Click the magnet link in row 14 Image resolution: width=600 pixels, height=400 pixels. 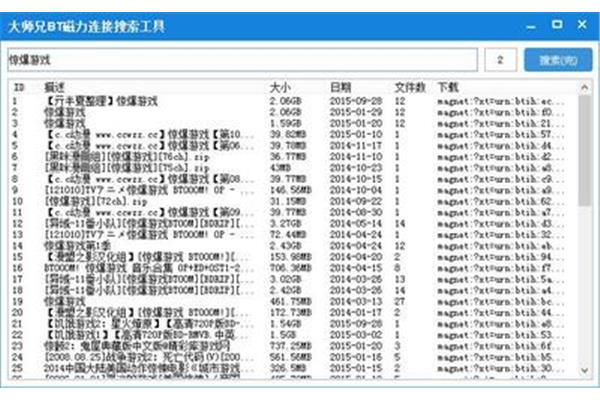(501, 246)
